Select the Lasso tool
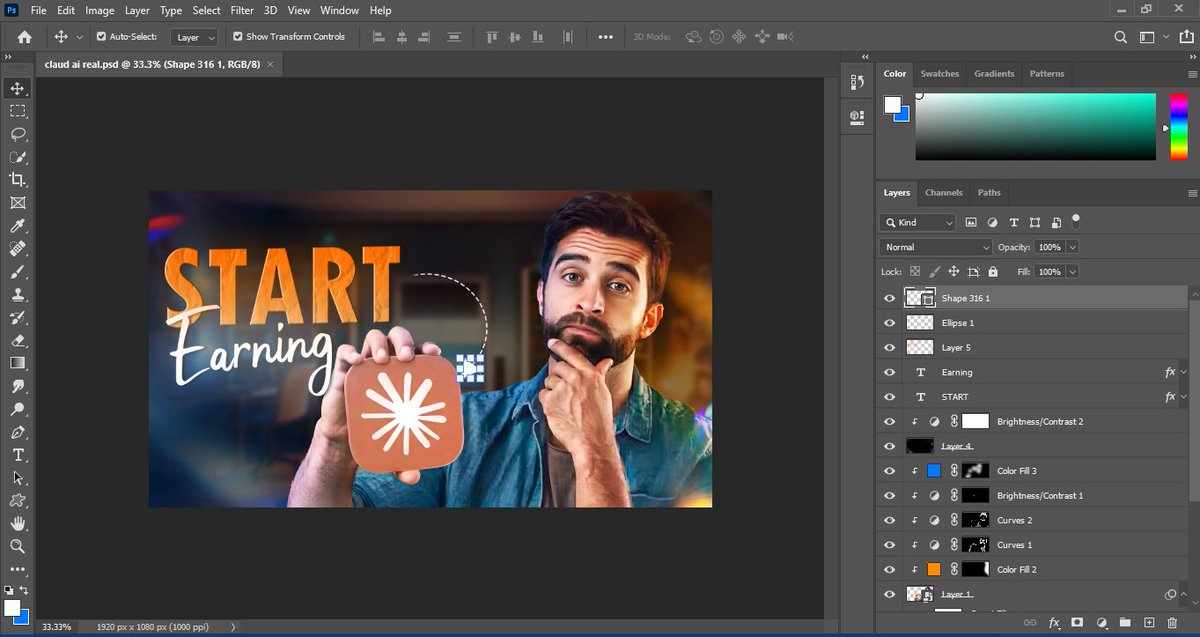 click(17, 134)
